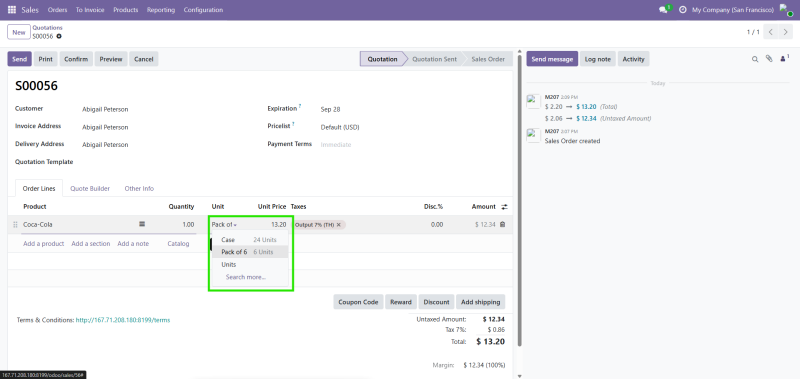Click the Expiration Sep 28 field
800x379 pixels.
coord(331,109)
